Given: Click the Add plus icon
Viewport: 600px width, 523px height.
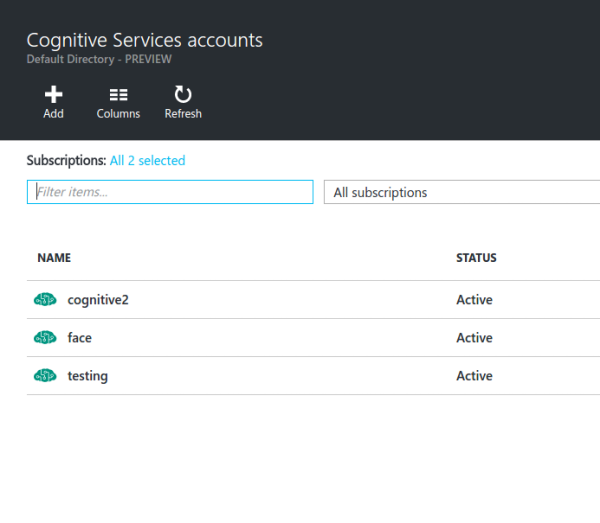Looking at the screenshot, I should point(54,94).
